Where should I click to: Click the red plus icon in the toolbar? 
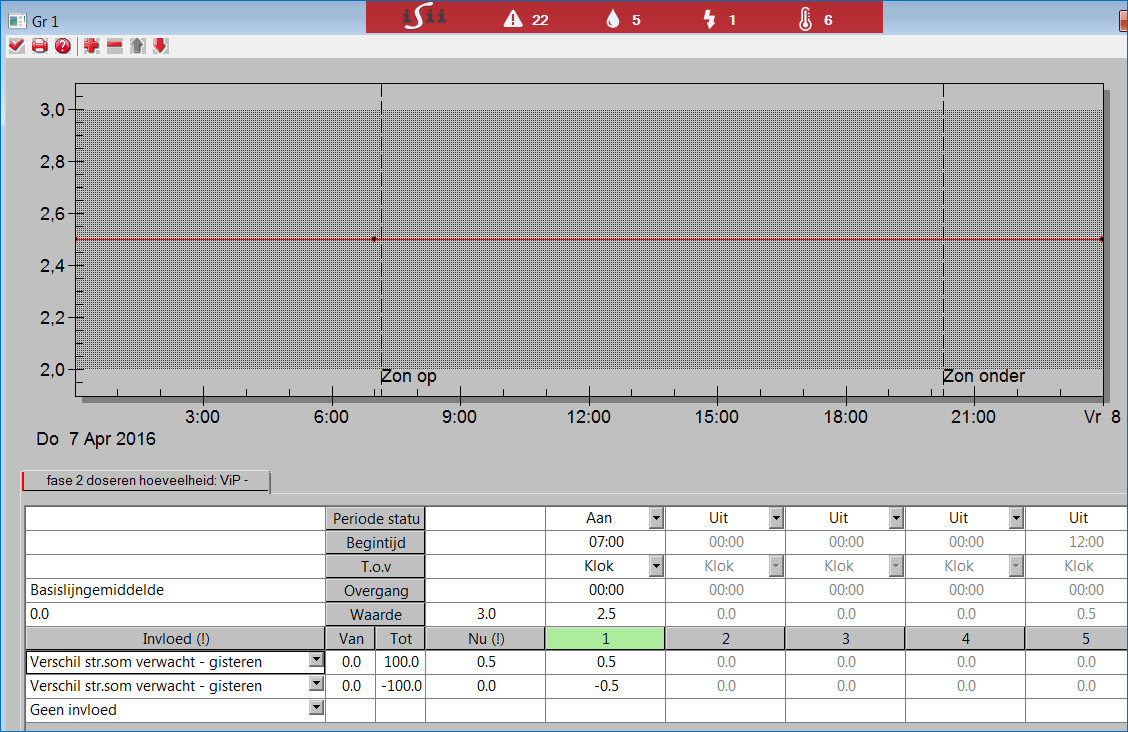tap(91, 46)
